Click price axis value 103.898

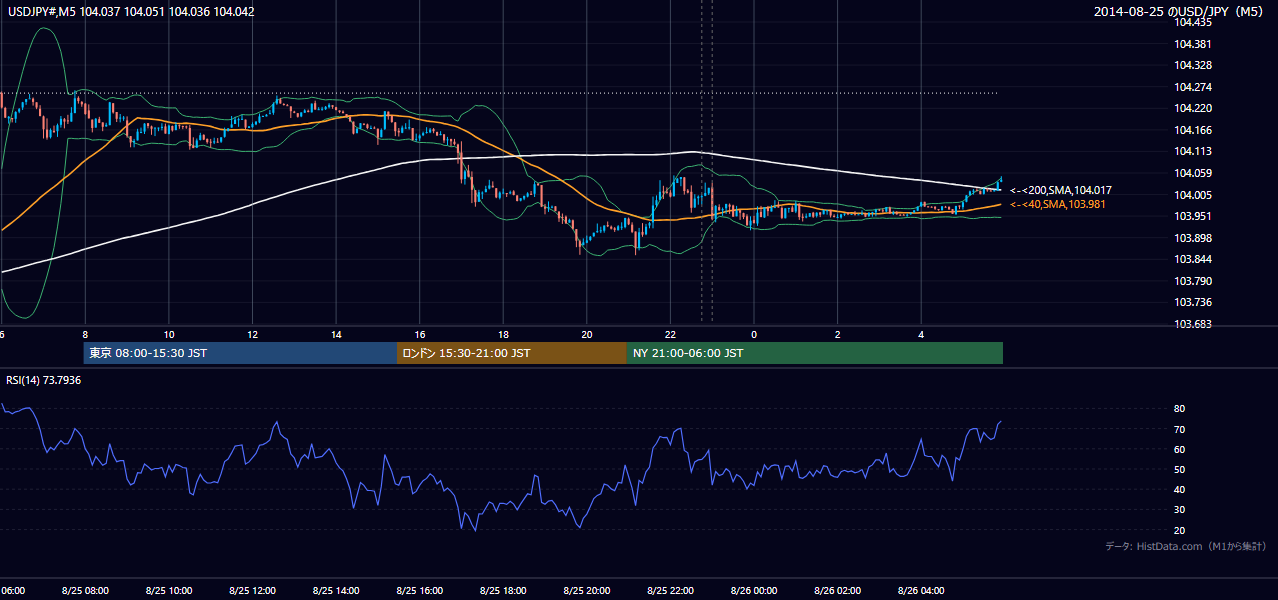pos(1193,238)
